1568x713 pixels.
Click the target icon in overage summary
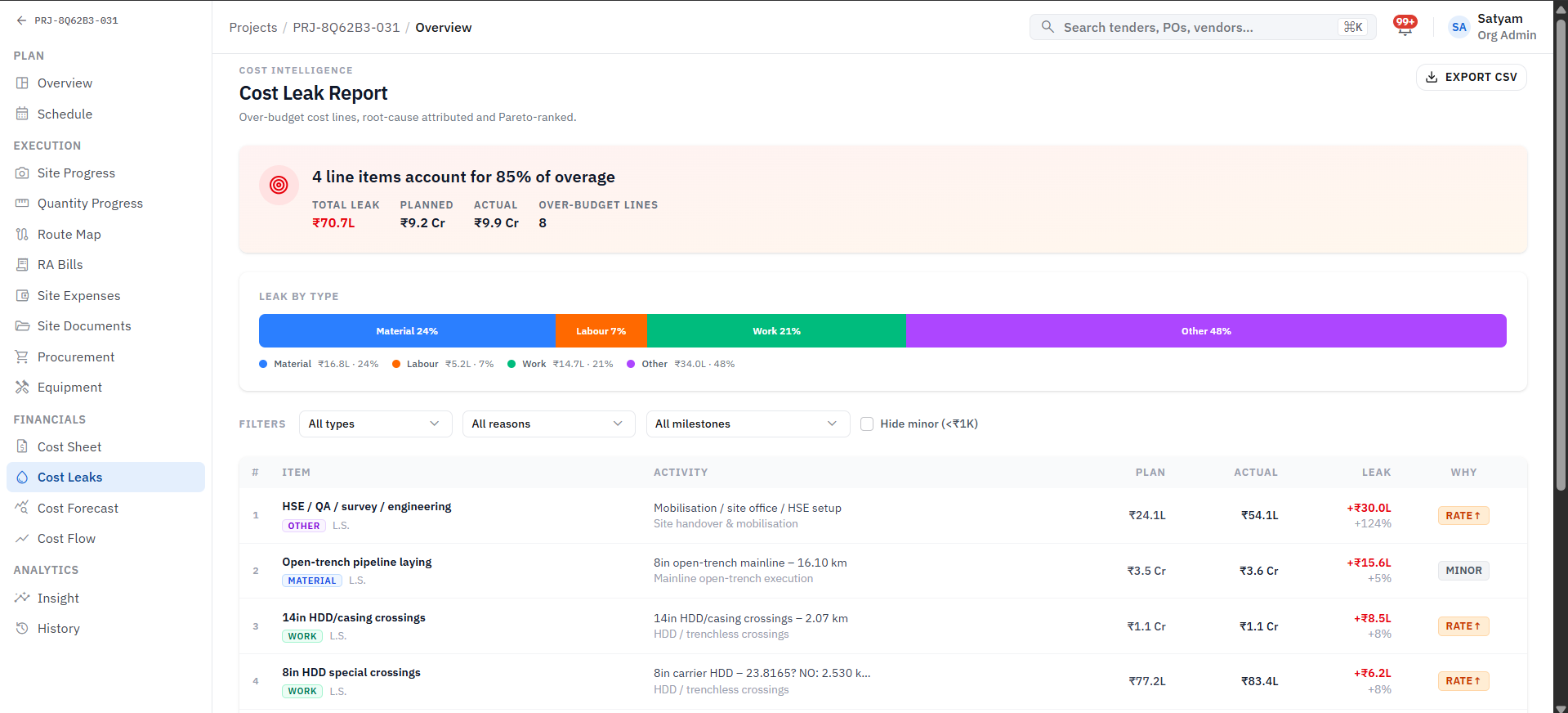click(x=279, y=185)
